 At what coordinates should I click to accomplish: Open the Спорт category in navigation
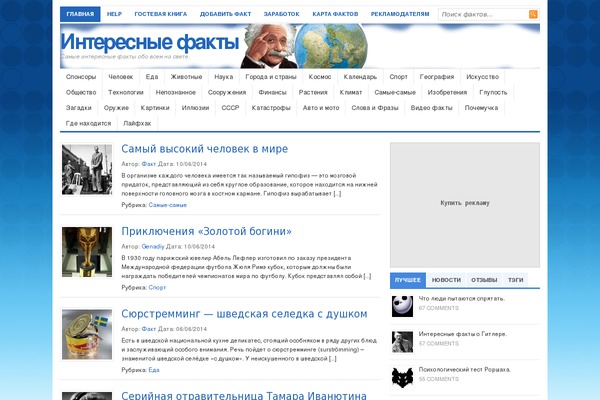(398, 77)
